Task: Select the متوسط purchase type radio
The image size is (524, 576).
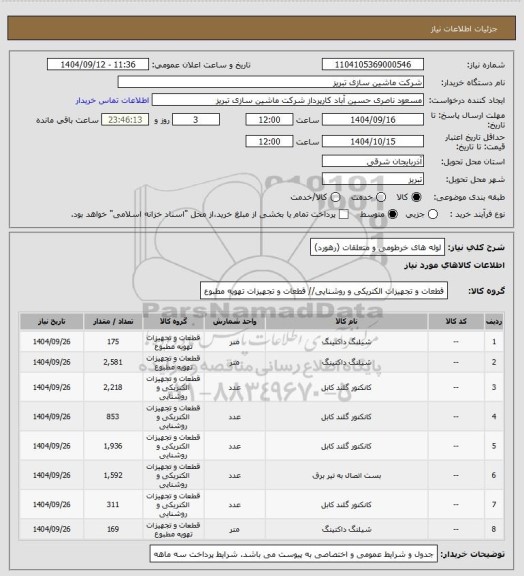Action: pyautogui.click(x=393, y=214)
